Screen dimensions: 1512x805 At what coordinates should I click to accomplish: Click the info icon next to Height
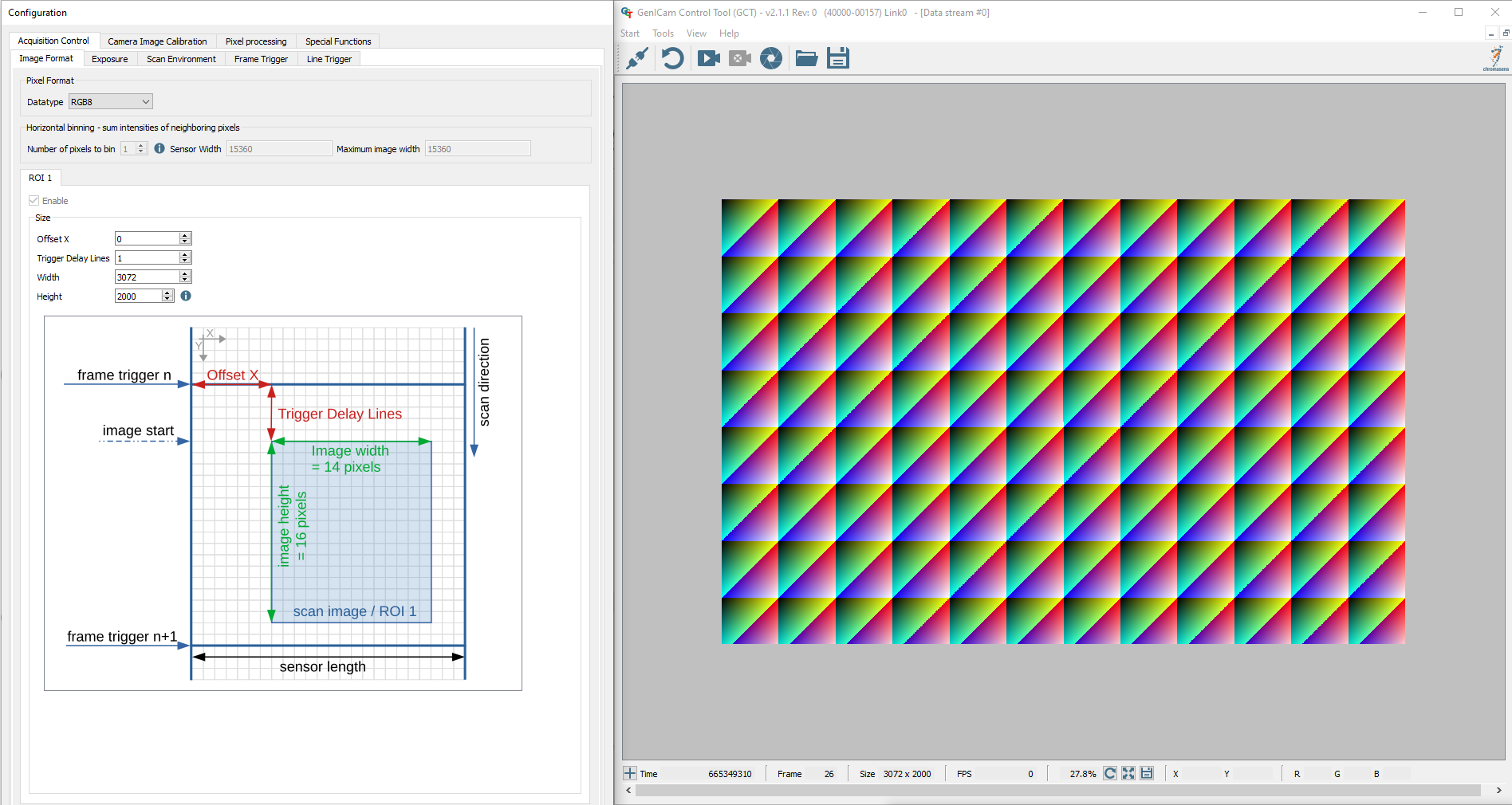(186, 296)
